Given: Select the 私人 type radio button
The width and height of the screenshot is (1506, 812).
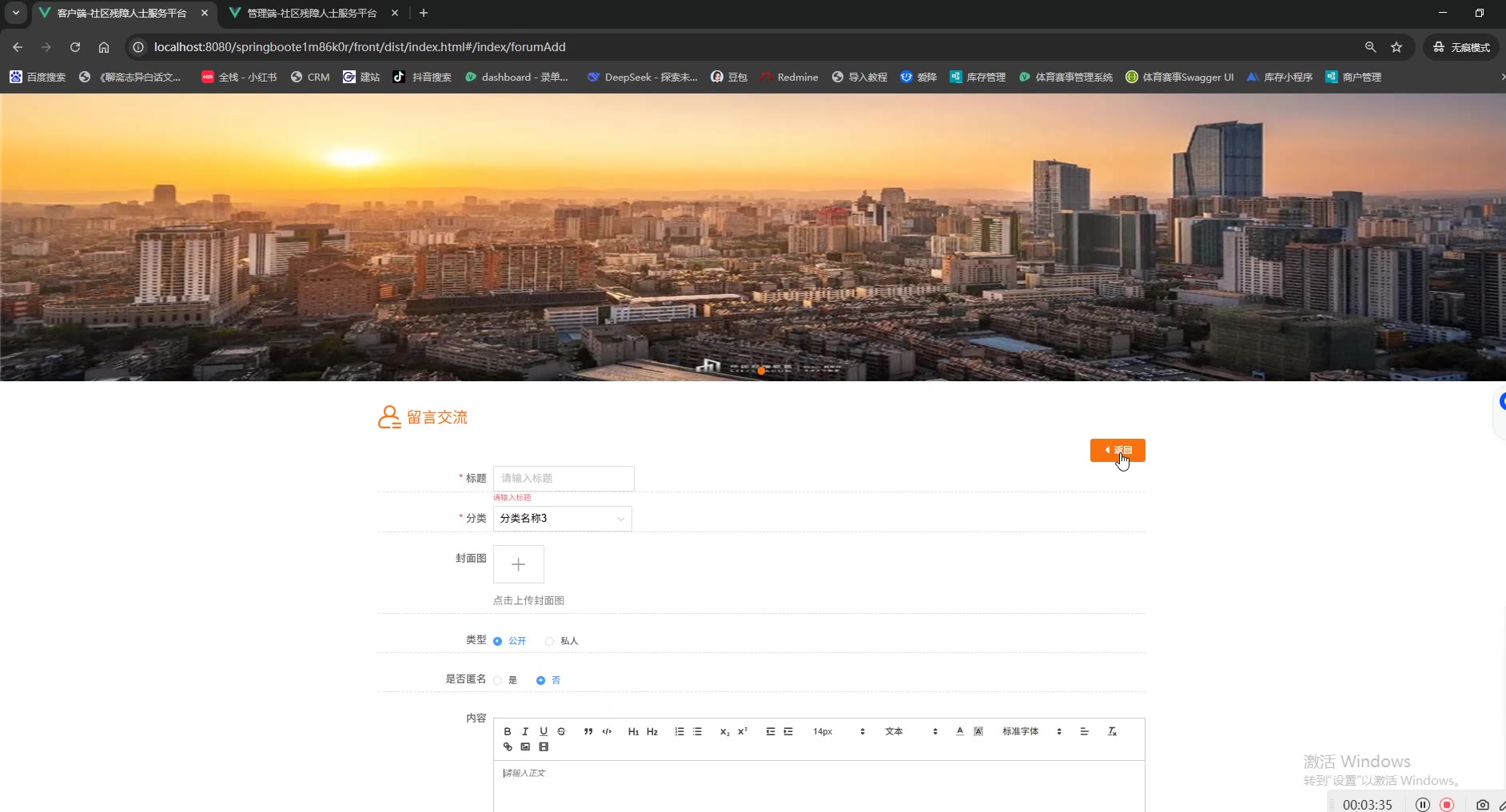Looking at the screenshot, I should [550, 641].
